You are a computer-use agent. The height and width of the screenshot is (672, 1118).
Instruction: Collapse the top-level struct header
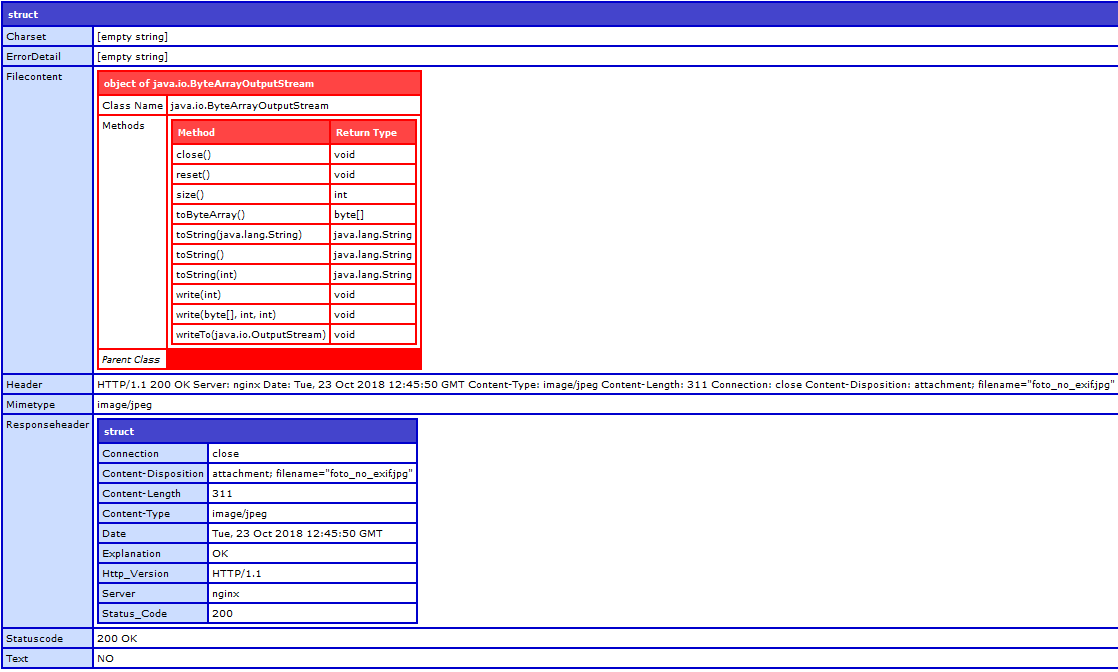[x=558, y=14]
